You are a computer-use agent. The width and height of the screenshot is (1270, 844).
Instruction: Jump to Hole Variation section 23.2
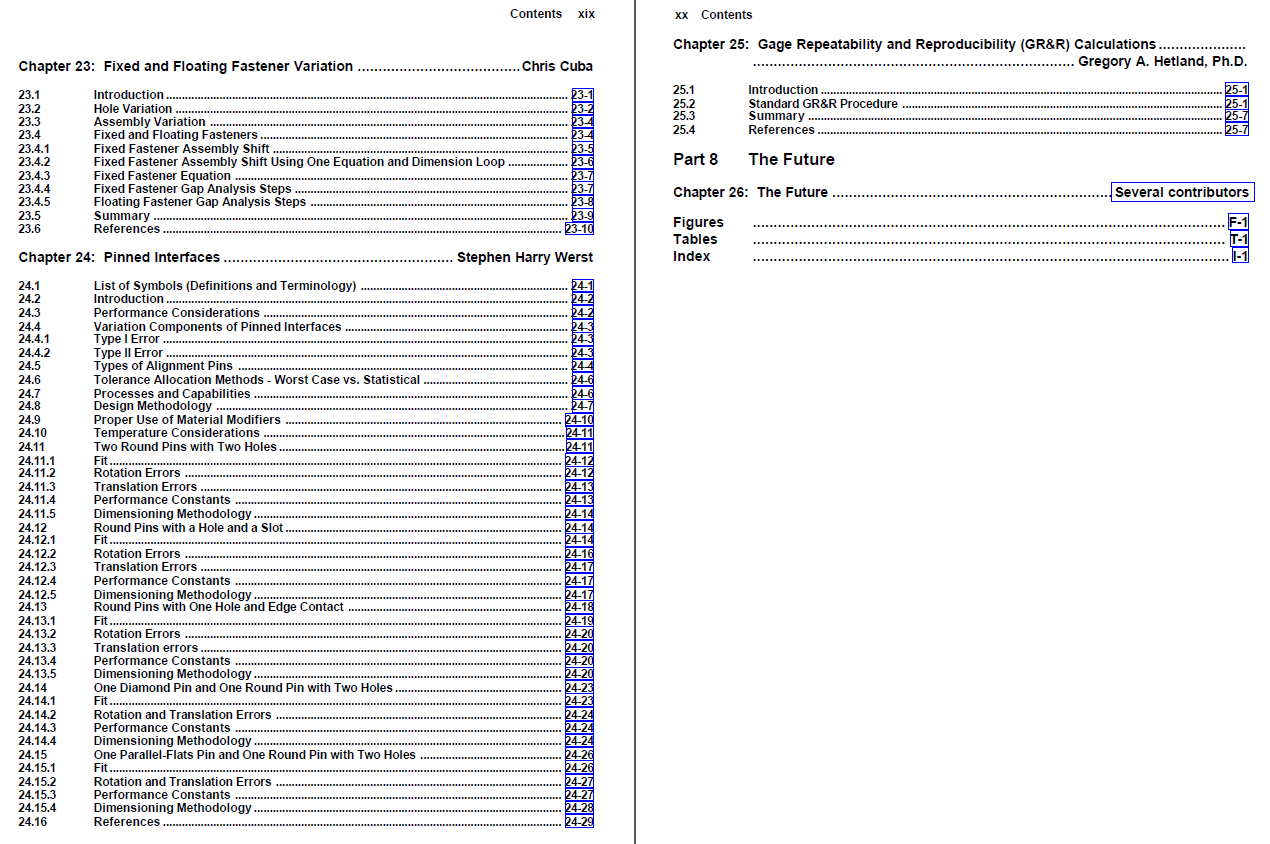click(583, 108)
